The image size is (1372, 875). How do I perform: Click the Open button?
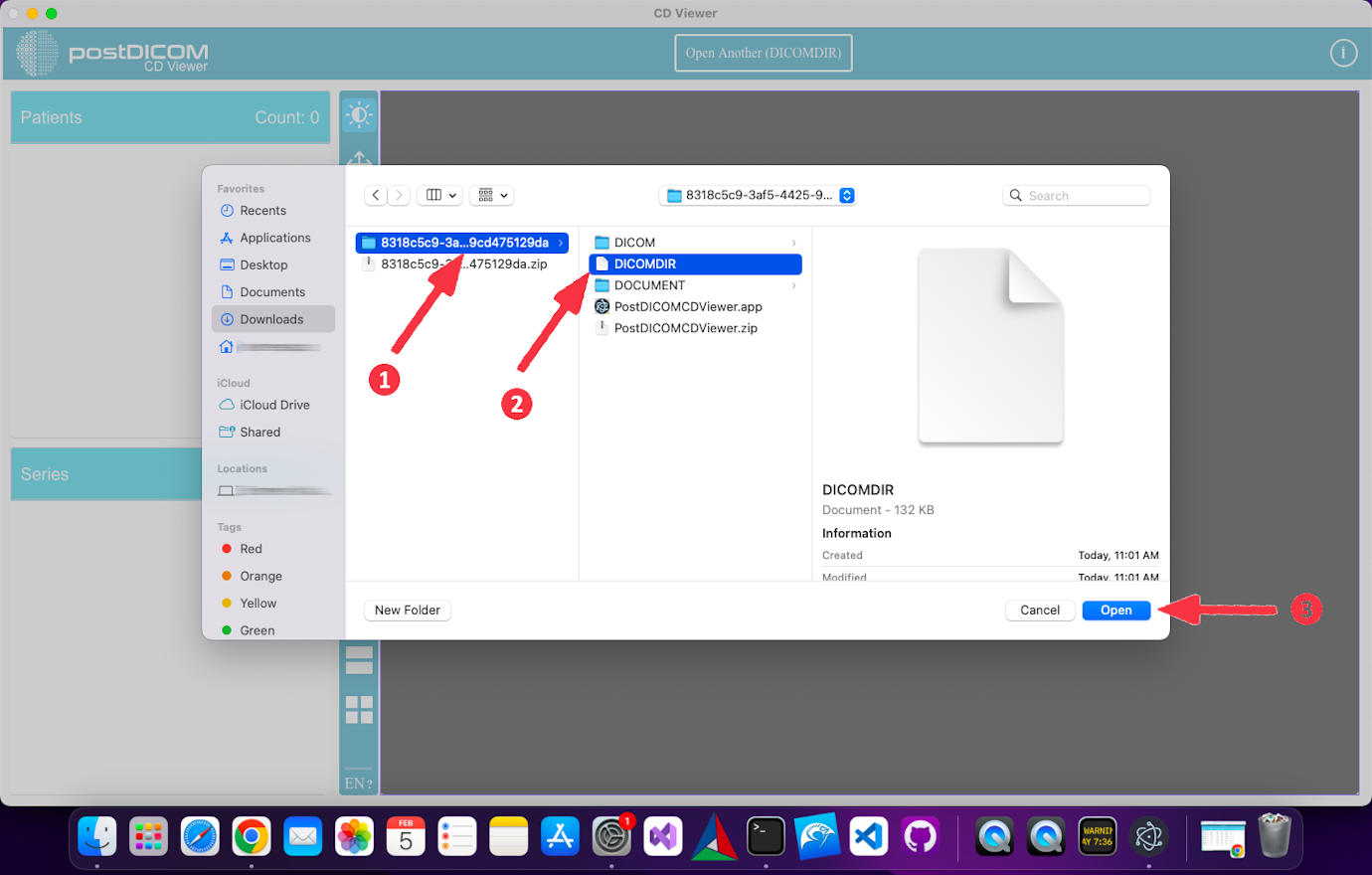[1115, 610]
